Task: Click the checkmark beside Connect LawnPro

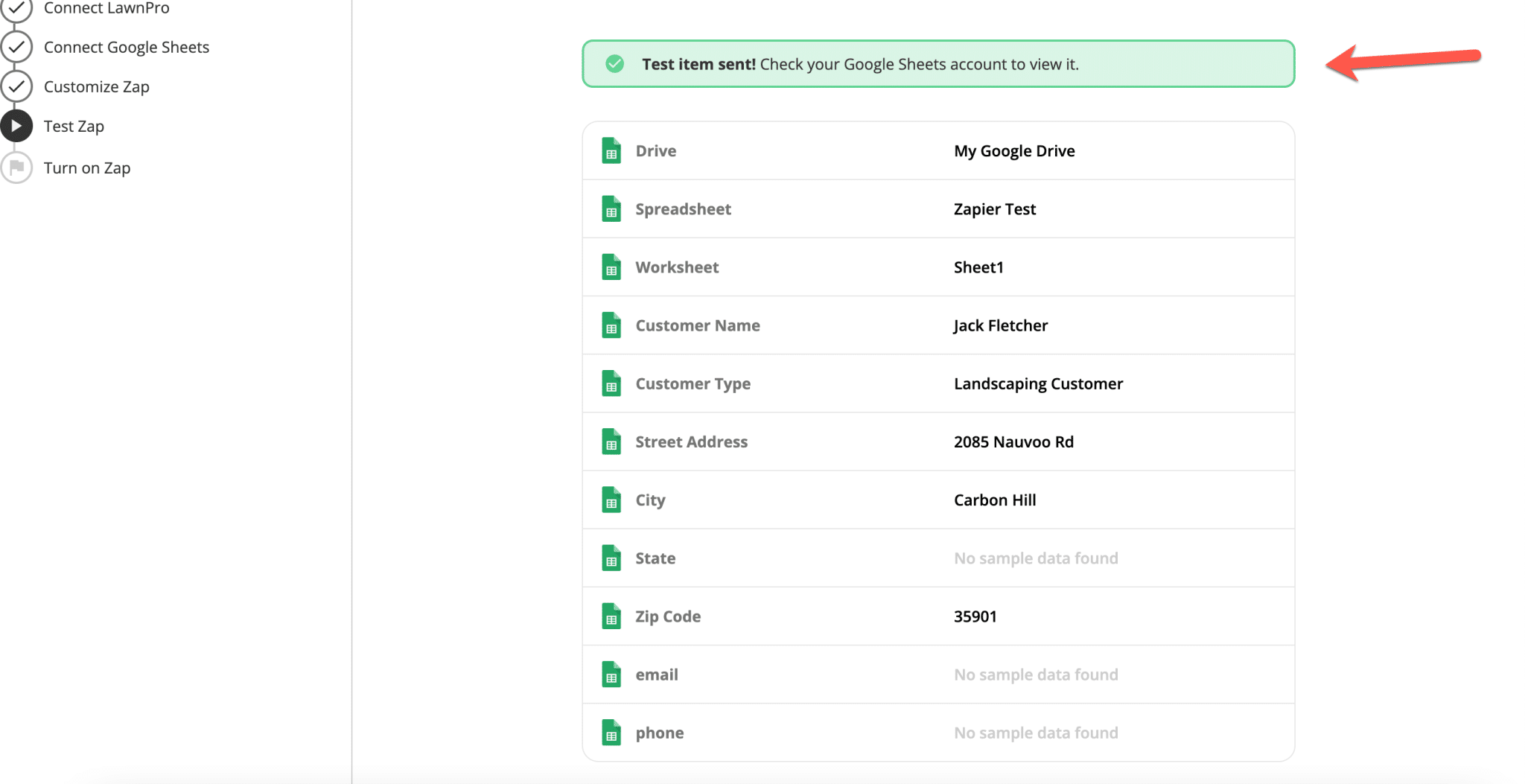Action: coord(17,7)
